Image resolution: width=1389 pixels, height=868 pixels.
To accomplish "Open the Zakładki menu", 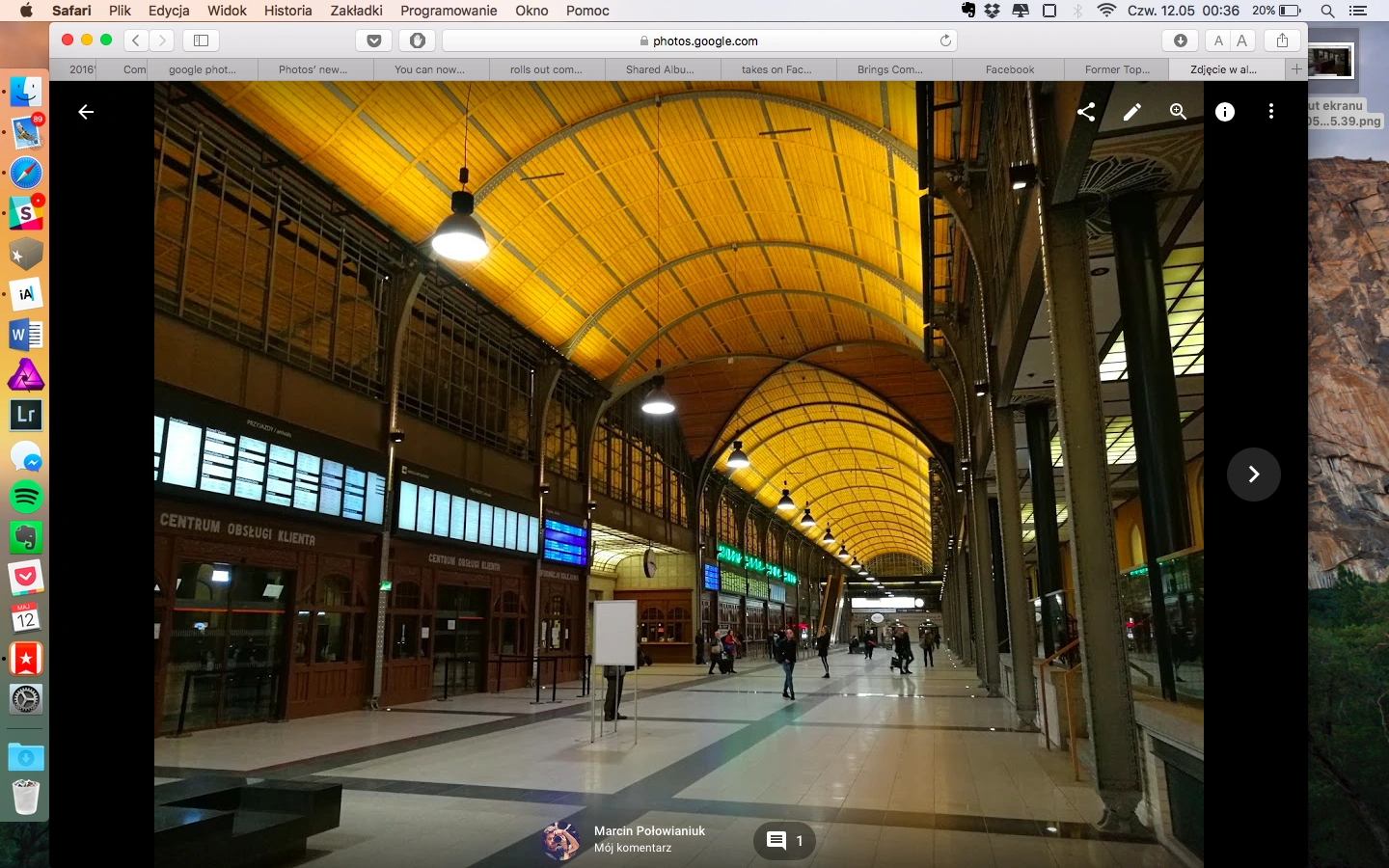I will [356, 11].
